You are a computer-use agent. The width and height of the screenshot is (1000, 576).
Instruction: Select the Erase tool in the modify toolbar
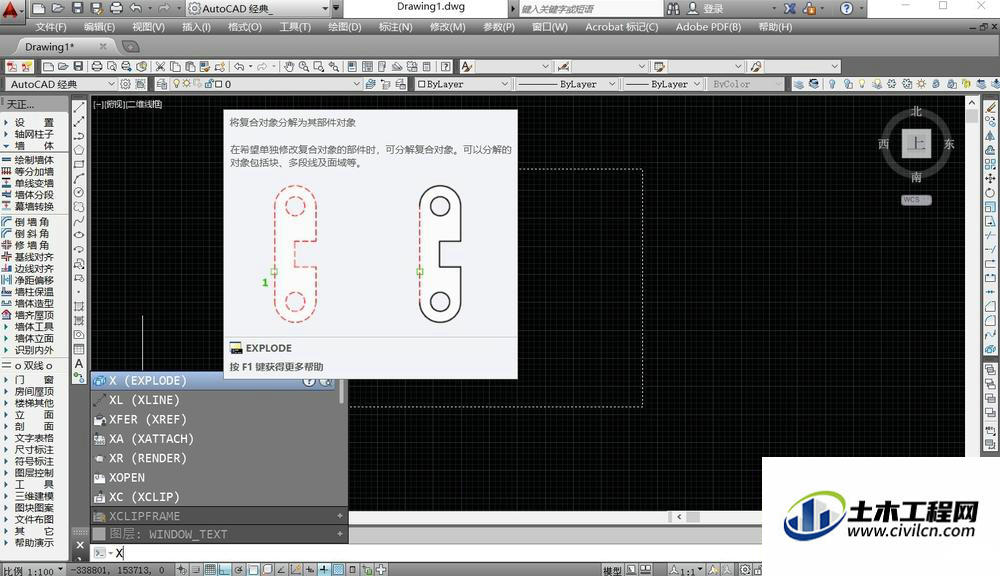click(990, 108)
